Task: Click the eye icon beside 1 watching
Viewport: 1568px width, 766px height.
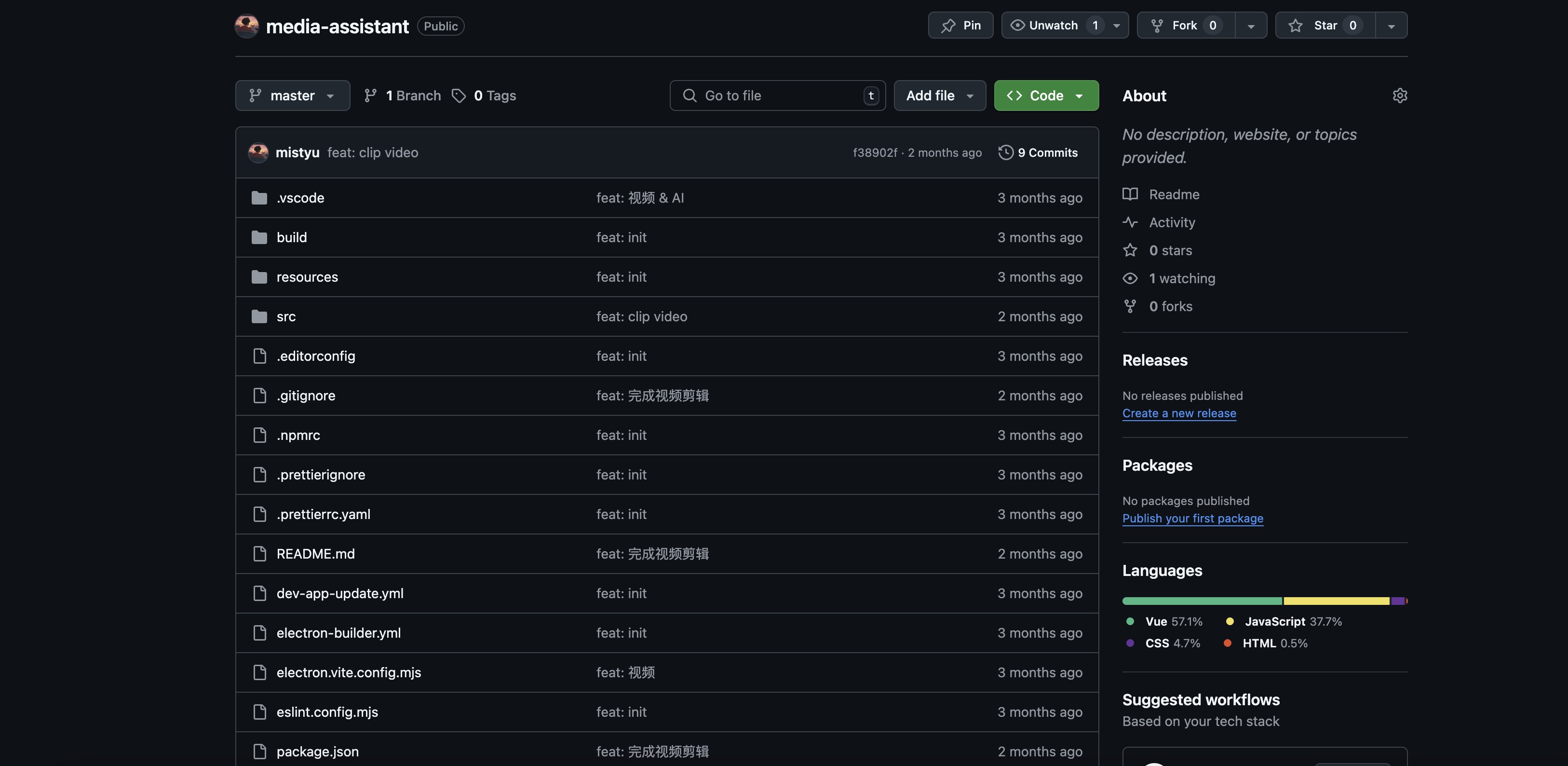Action: pyautogui.click(x=1130, y=278)
